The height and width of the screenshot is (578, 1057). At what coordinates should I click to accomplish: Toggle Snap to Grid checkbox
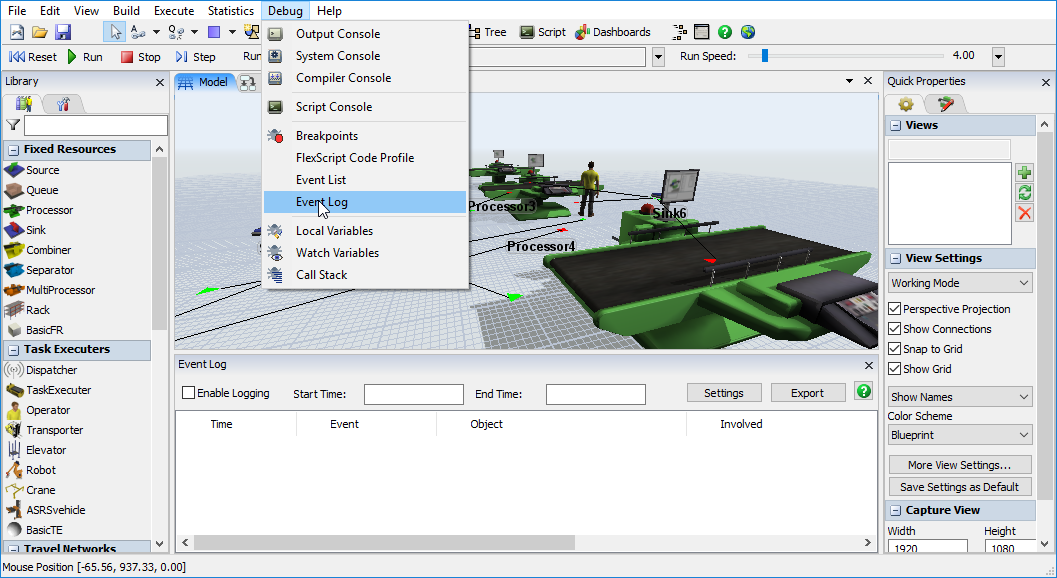[895, 349]
